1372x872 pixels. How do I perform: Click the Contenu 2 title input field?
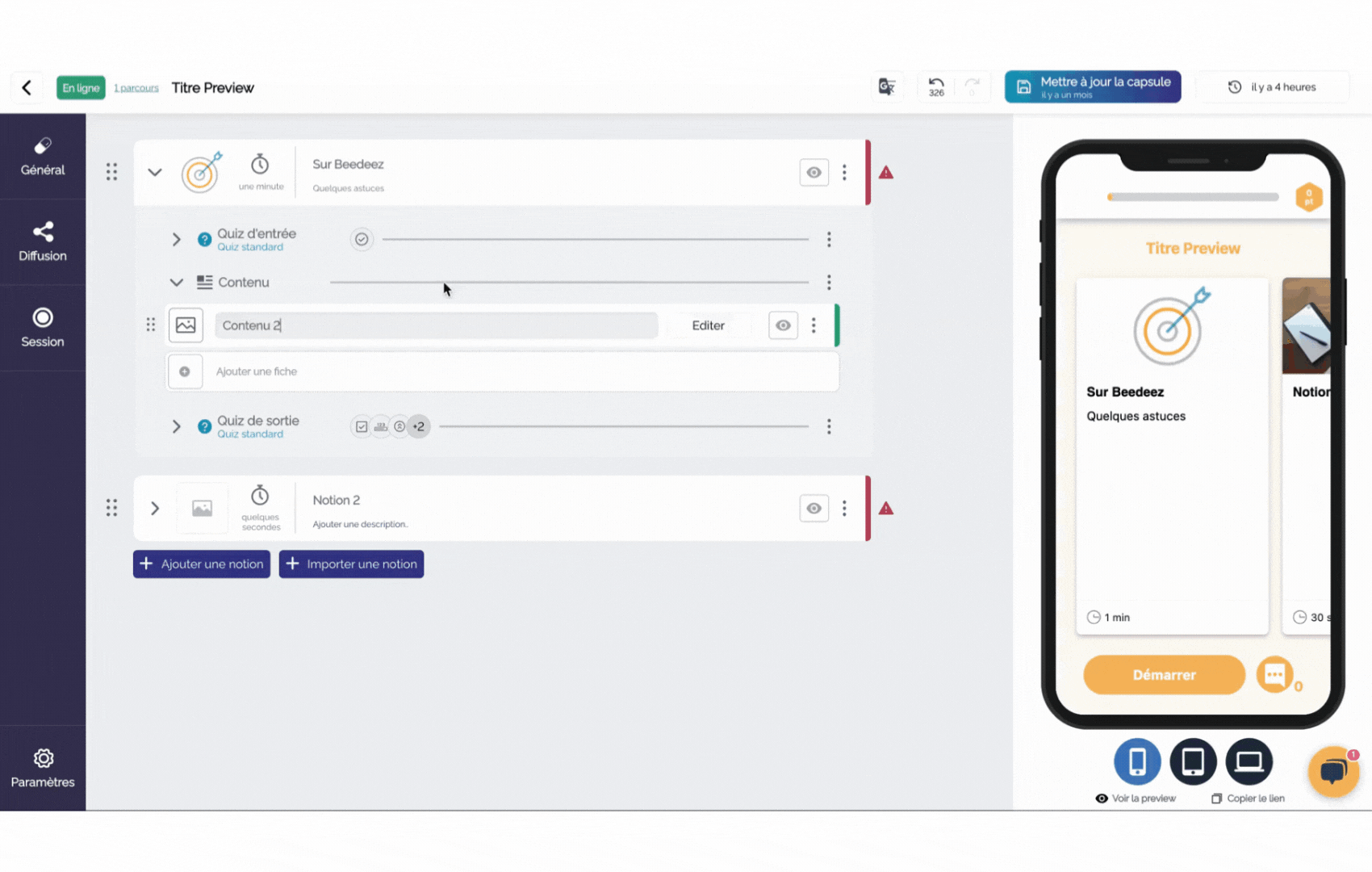[436, 325]
